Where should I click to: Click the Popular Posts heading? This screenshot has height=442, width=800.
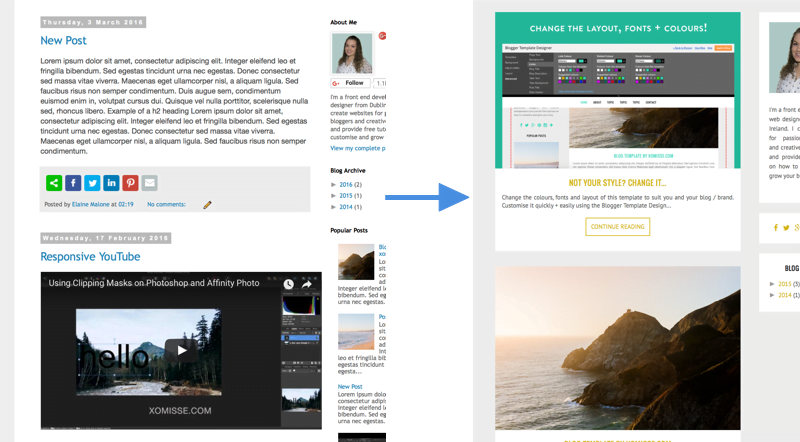click(349, 230)
